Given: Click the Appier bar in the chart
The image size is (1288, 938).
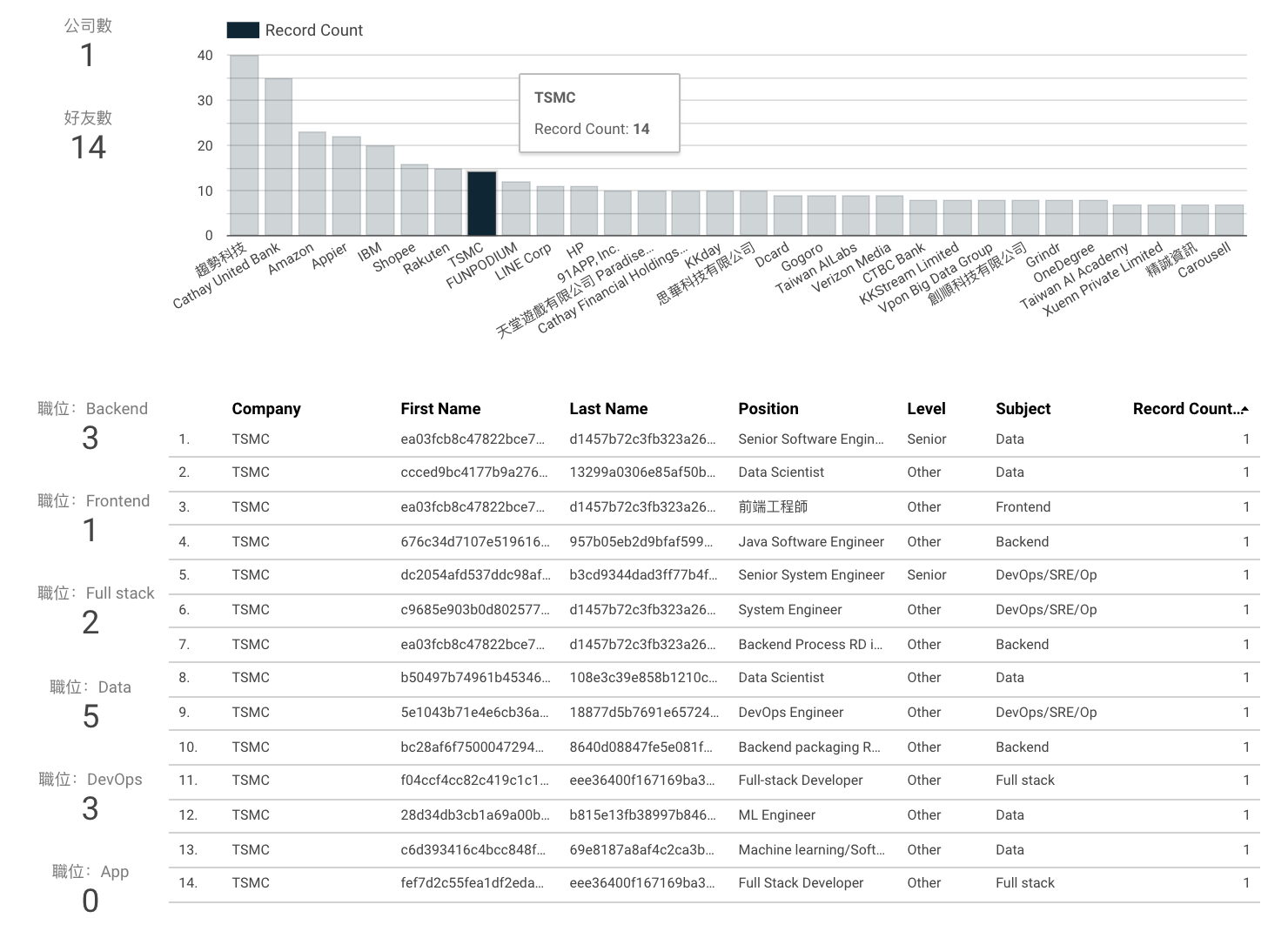Looking at the screenshot, I should (346, 186).
